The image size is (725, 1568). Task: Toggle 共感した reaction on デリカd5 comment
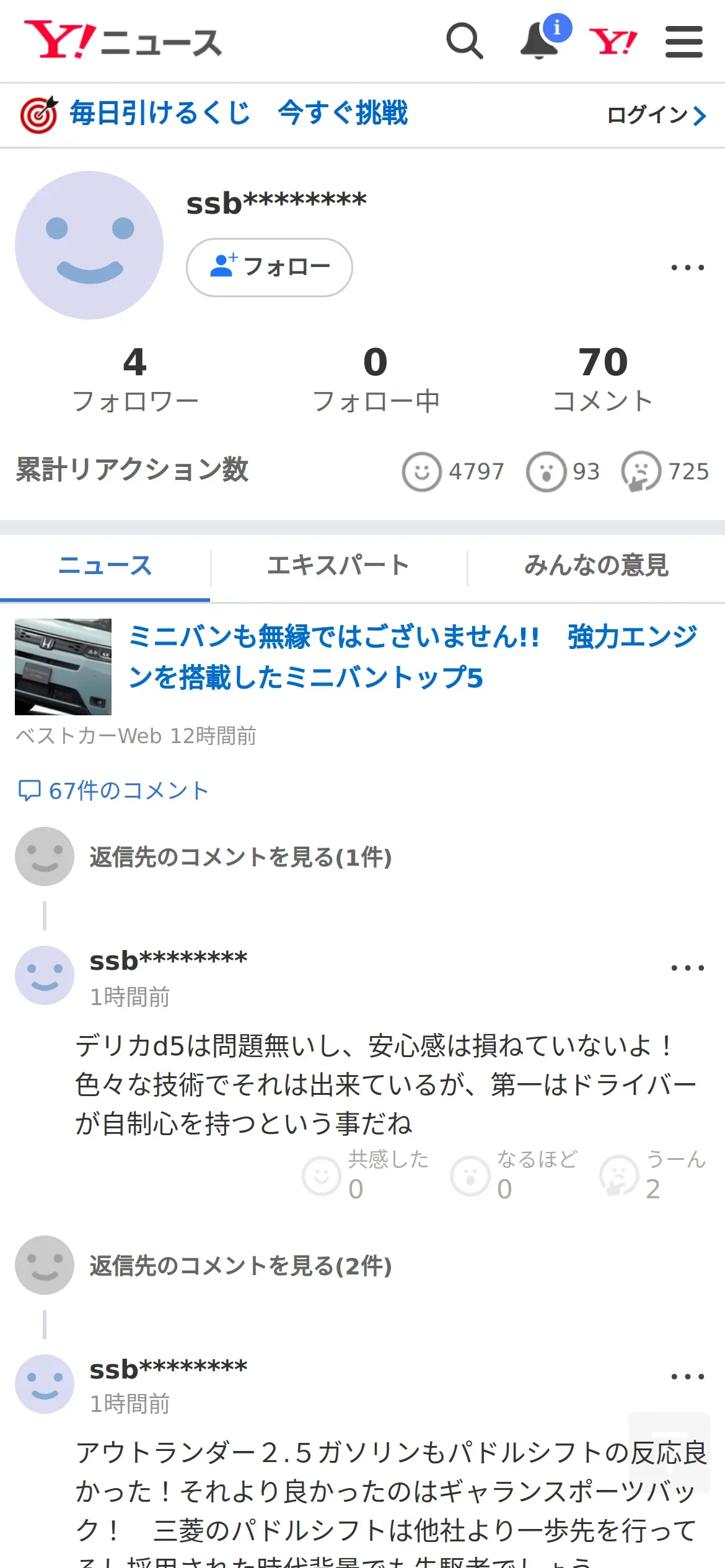[x=366, y=1175]
